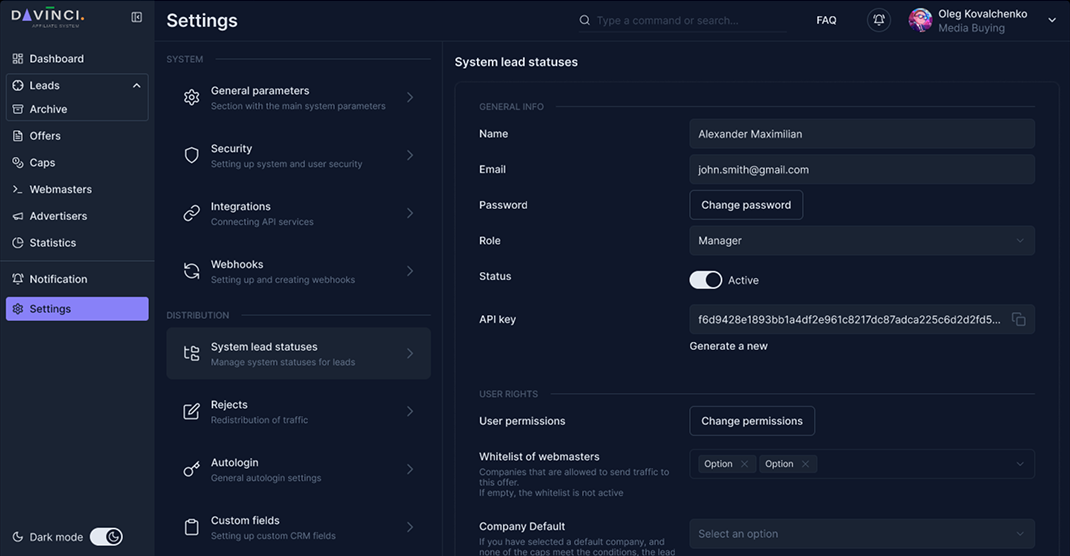
Task: Go to Statistics in the sidebar
Action: point(53,243)
